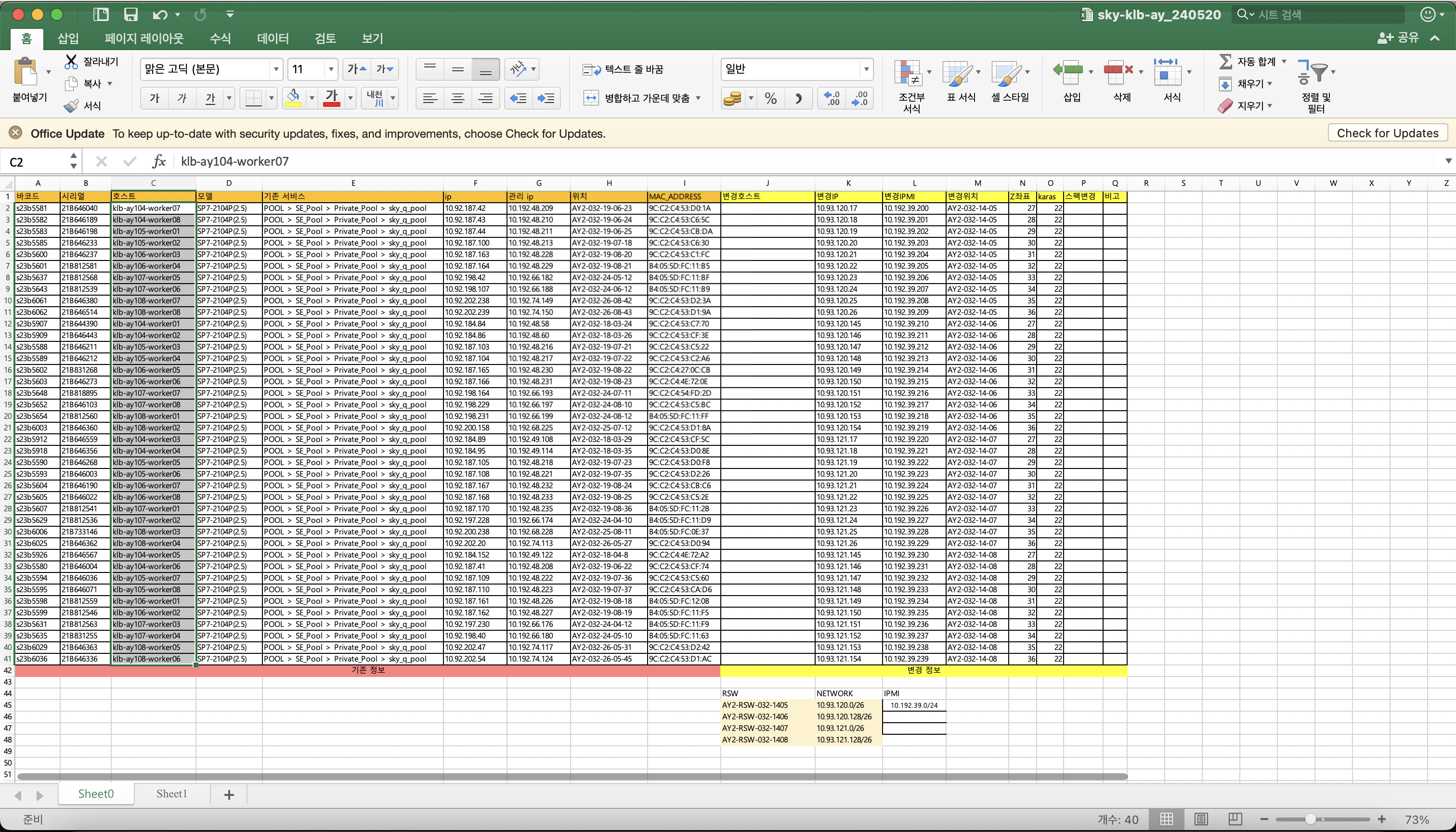Click the Copy (복사) icon
1456x832 pixels.
pyautogui.click(x=71, y=83)
